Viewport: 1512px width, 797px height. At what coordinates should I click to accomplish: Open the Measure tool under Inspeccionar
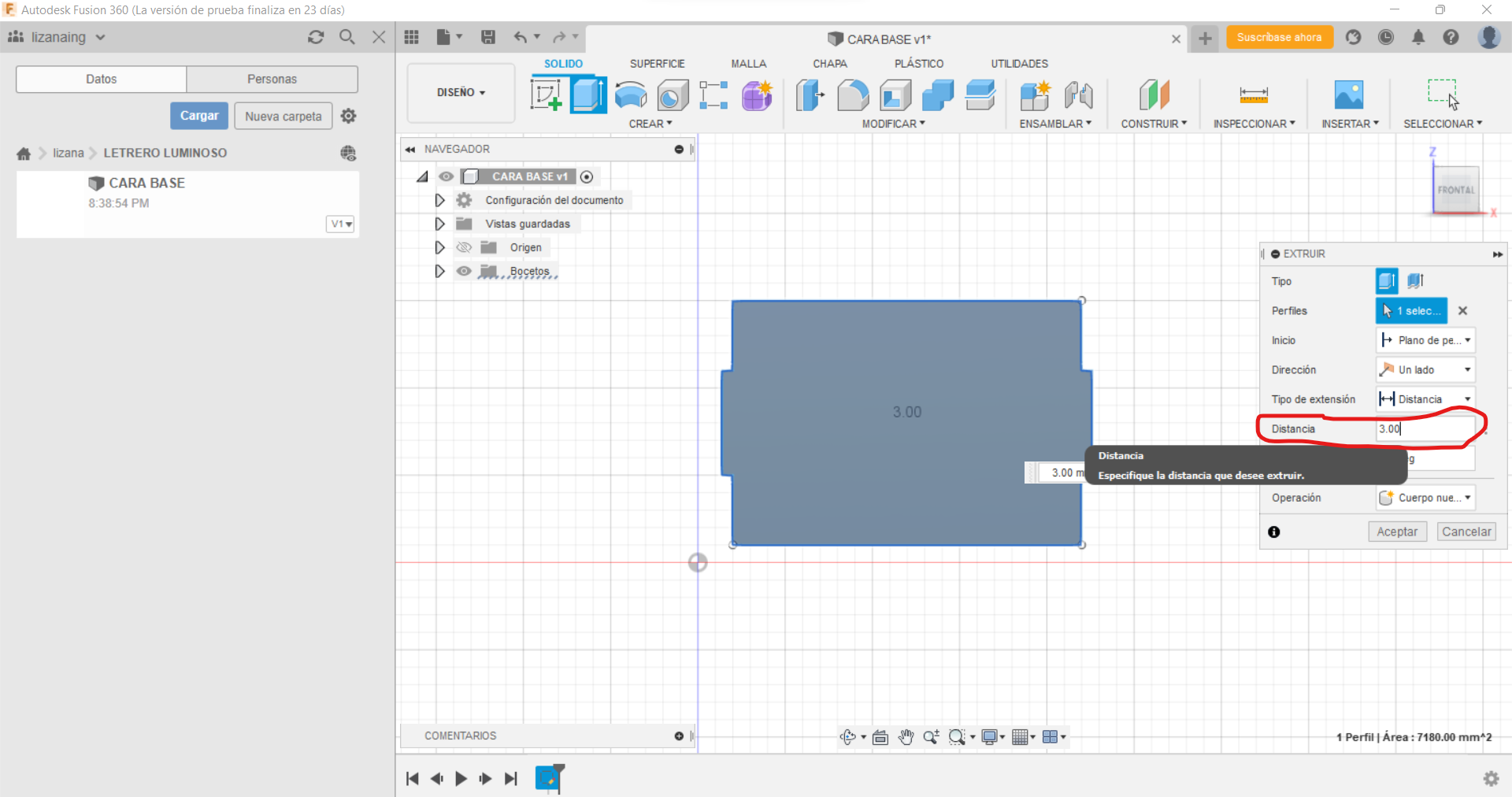pyautogui.click(x=1253, y=95)
